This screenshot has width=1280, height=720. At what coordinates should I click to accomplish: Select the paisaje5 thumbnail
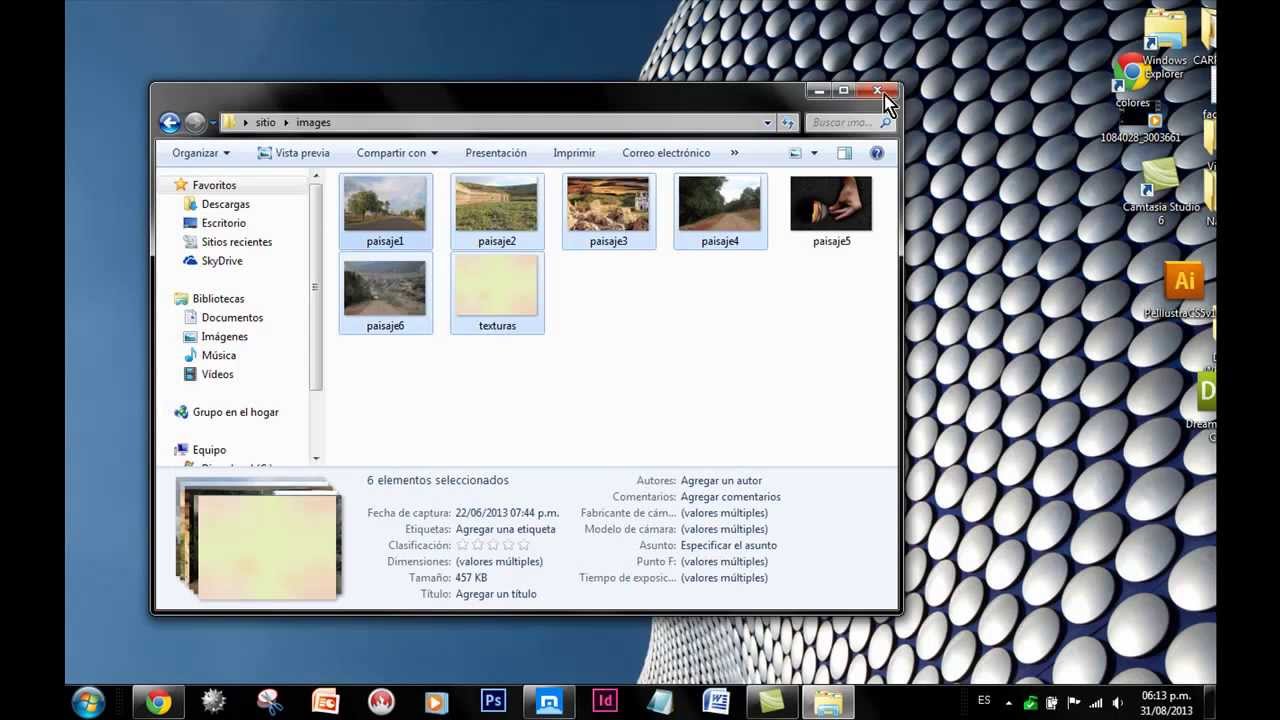point(831,211)
